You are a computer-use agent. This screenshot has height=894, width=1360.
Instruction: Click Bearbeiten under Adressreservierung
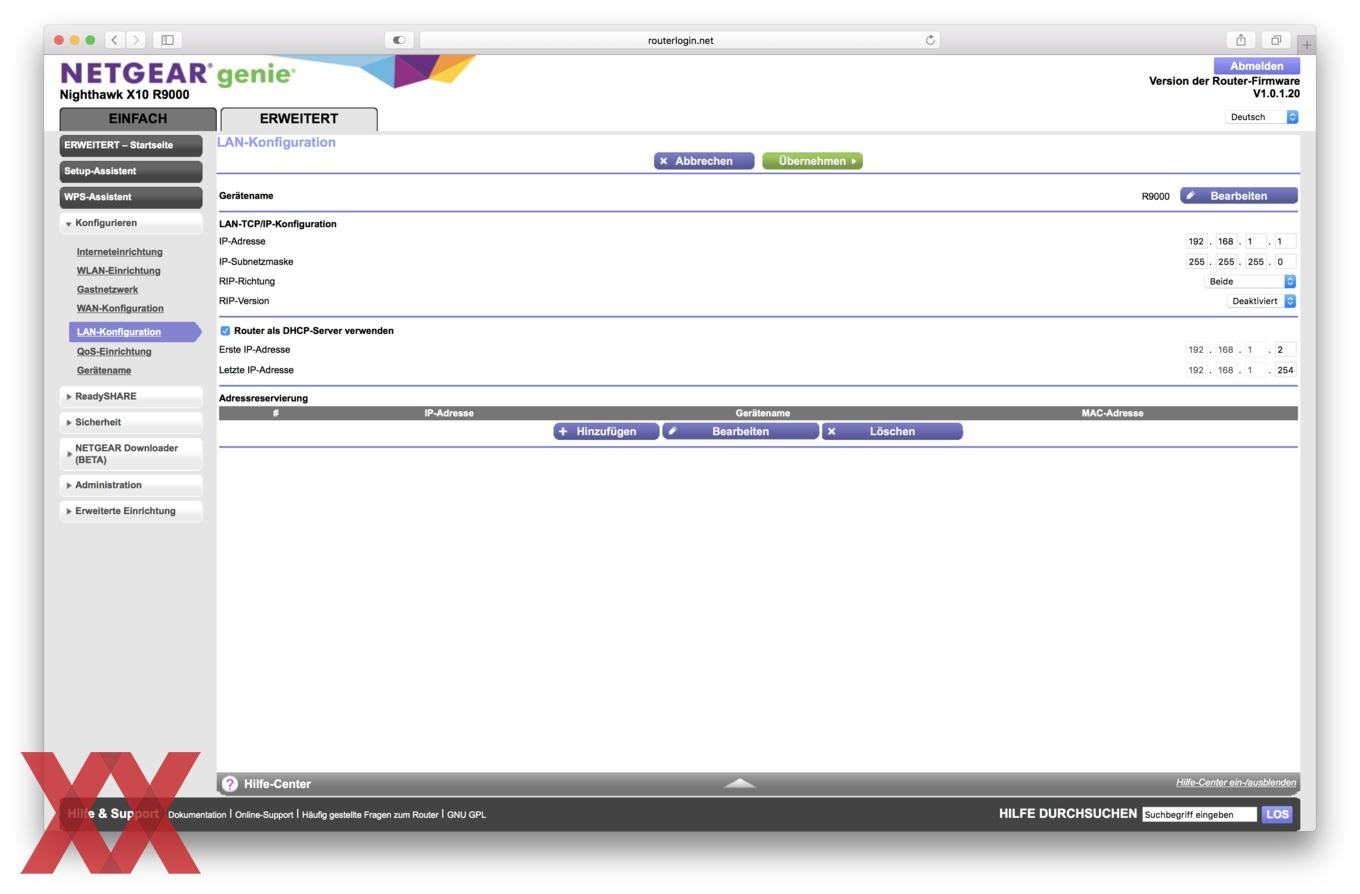point(740,432)
